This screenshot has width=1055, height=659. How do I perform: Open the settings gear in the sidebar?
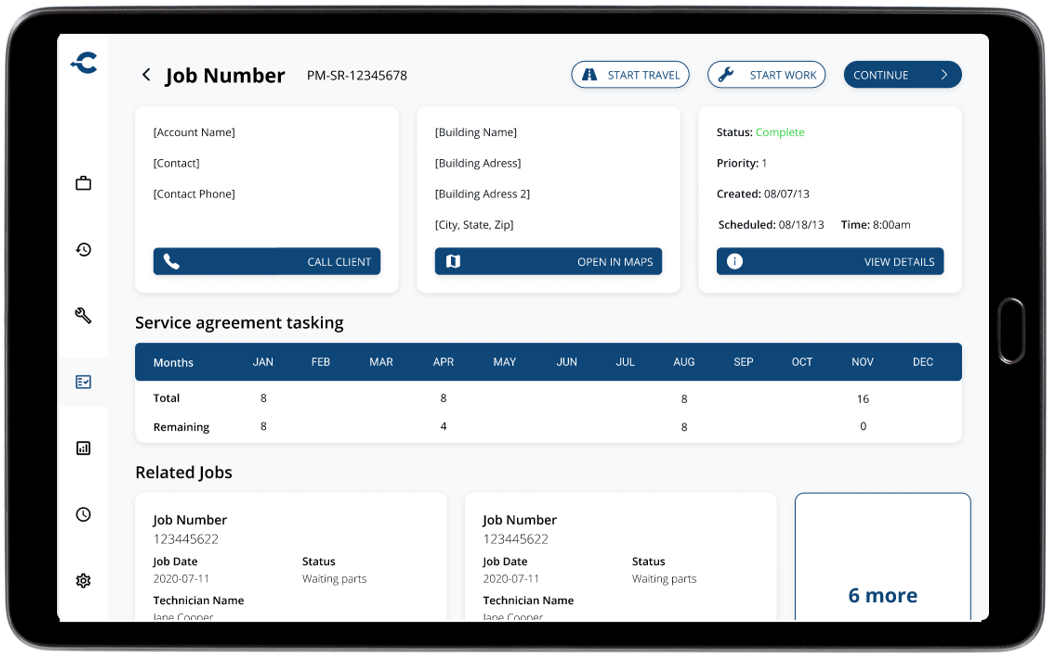pos(83,580)
